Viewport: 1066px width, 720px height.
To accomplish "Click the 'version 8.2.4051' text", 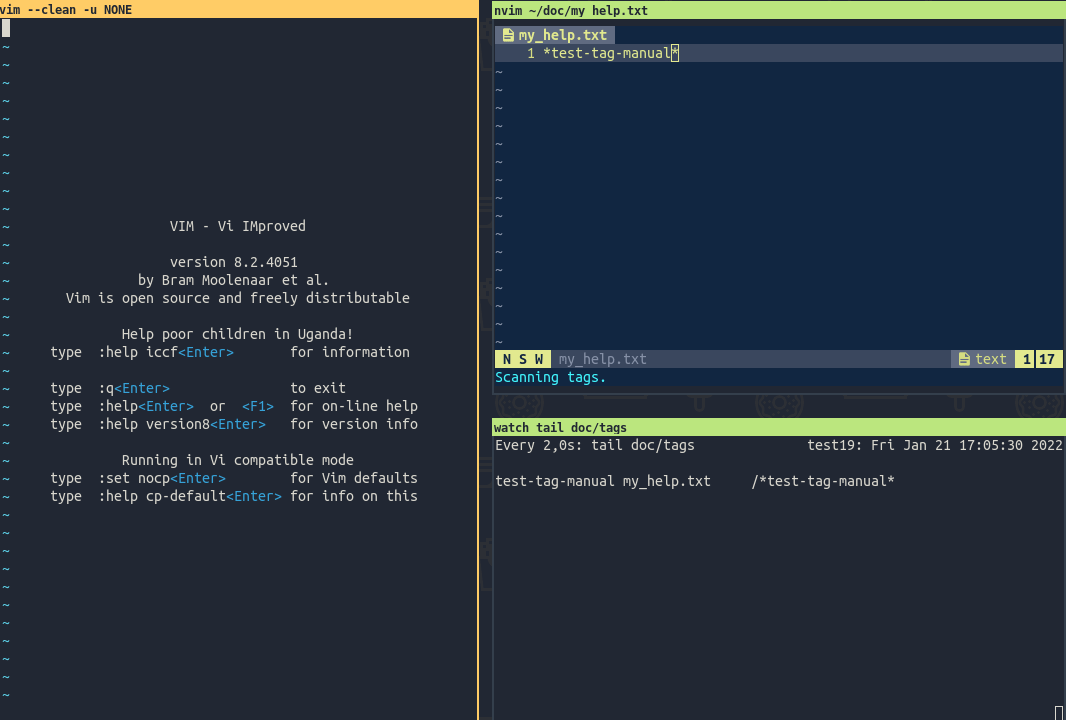I will tap(234, 262).
